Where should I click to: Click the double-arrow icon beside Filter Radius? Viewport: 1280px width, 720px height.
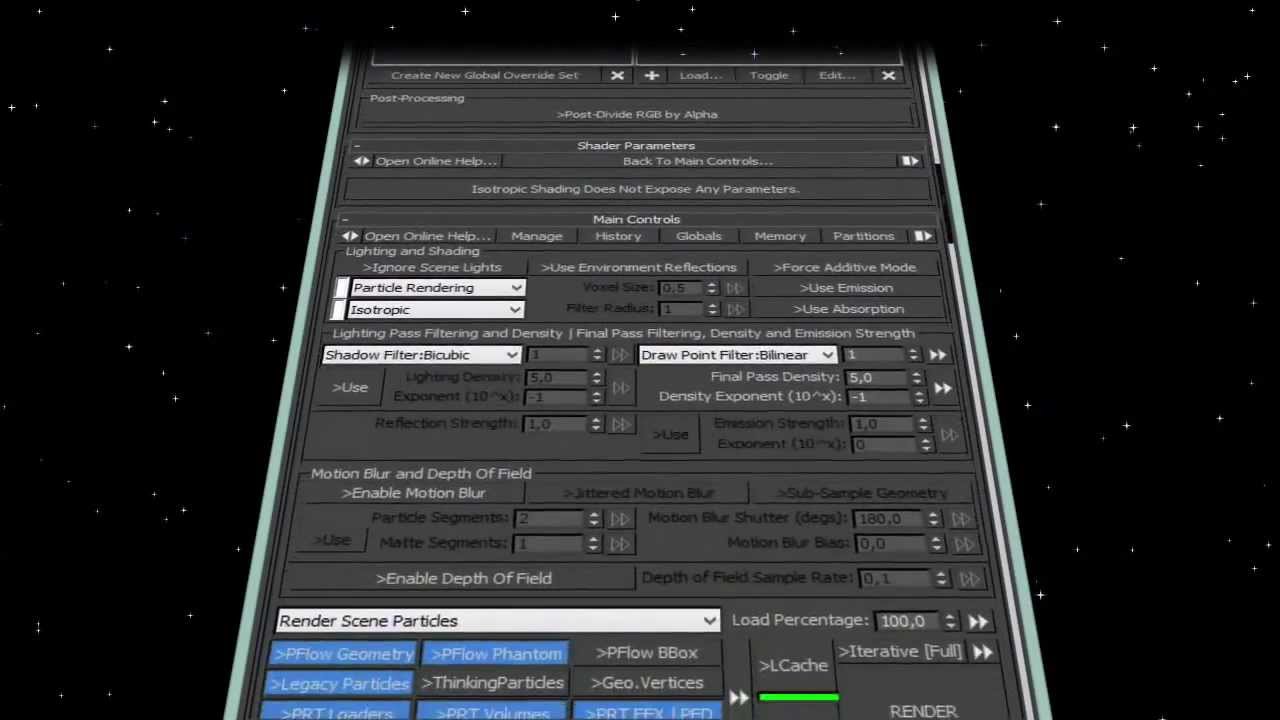(735, 309)
